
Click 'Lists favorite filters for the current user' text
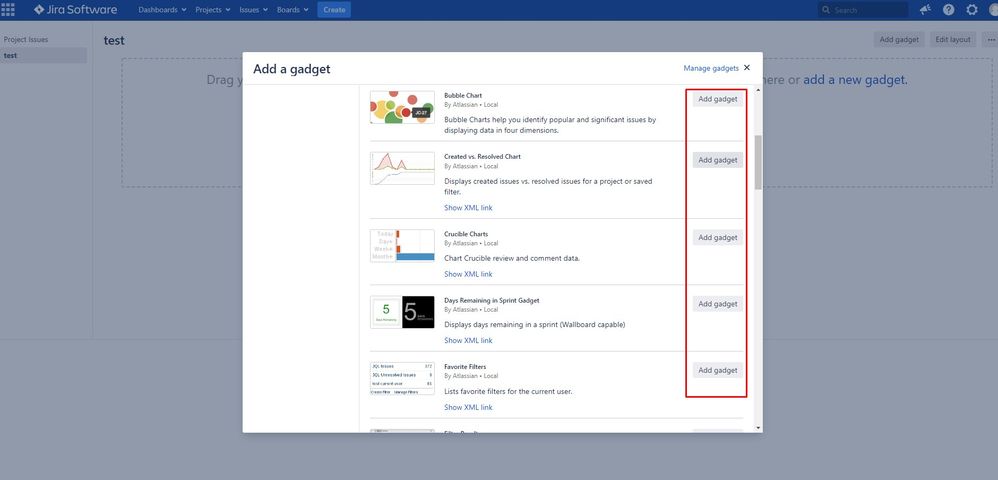[x=509, y=392]
